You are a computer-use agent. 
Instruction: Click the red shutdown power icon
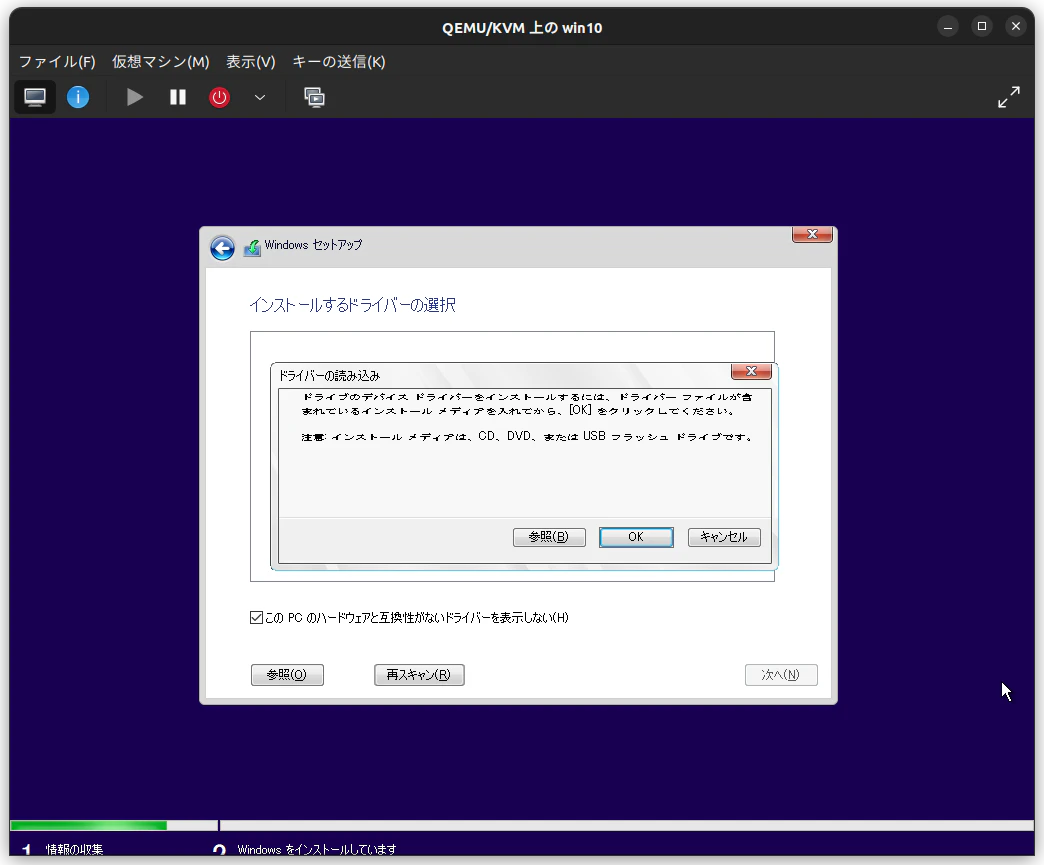click(219, 97)
